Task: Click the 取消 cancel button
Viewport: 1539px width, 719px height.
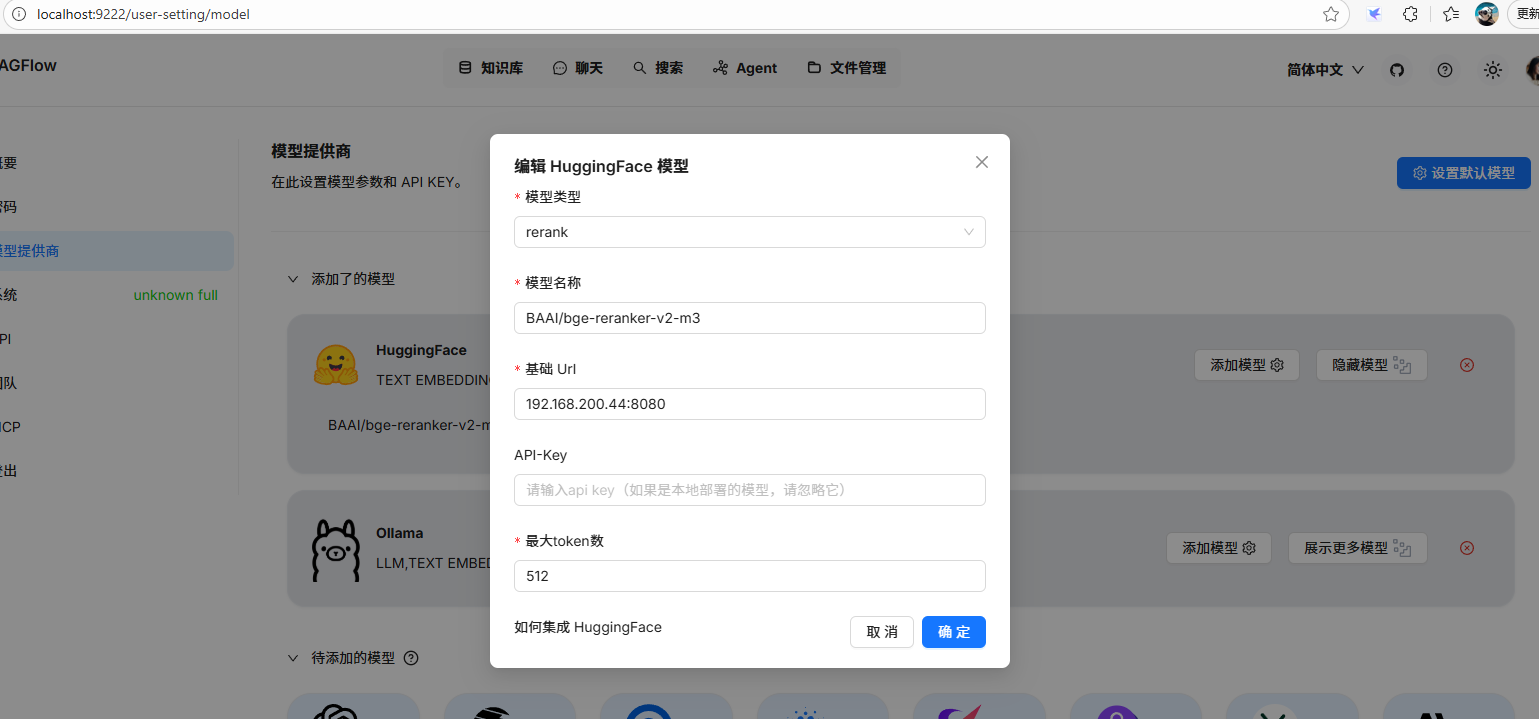Action: [x=882, y=632]
